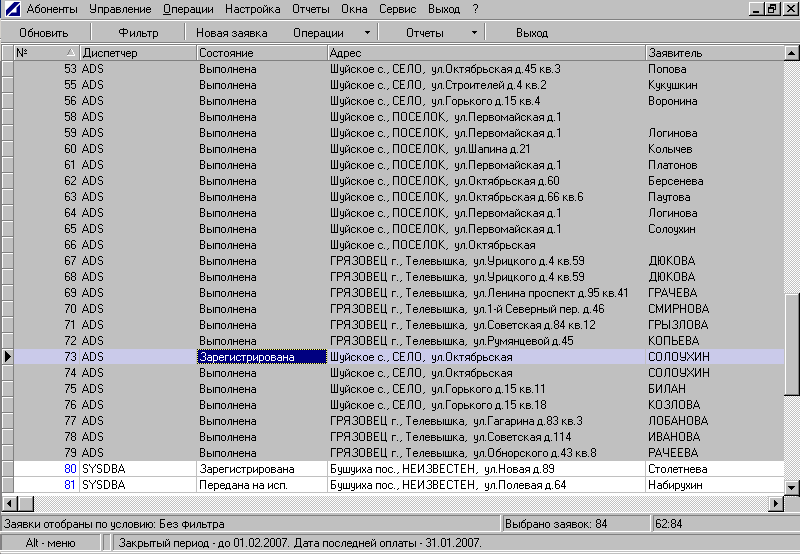Click the application system icon in the menu bar
Image resolution: width=800 pixels, height=554 pixels.
point(11,9)
